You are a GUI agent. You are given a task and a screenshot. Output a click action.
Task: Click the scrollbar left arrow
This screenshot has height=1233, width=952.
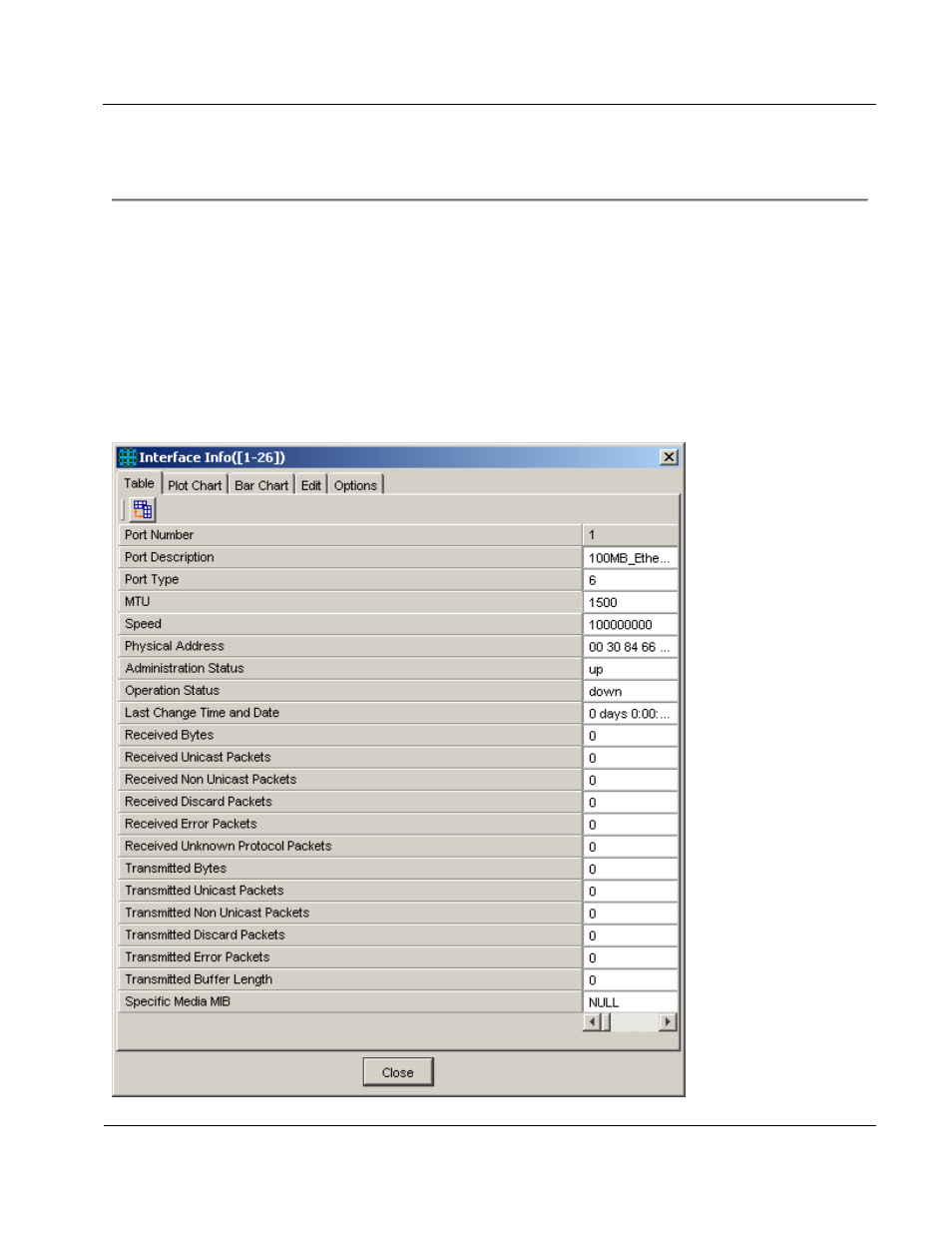593,1022
